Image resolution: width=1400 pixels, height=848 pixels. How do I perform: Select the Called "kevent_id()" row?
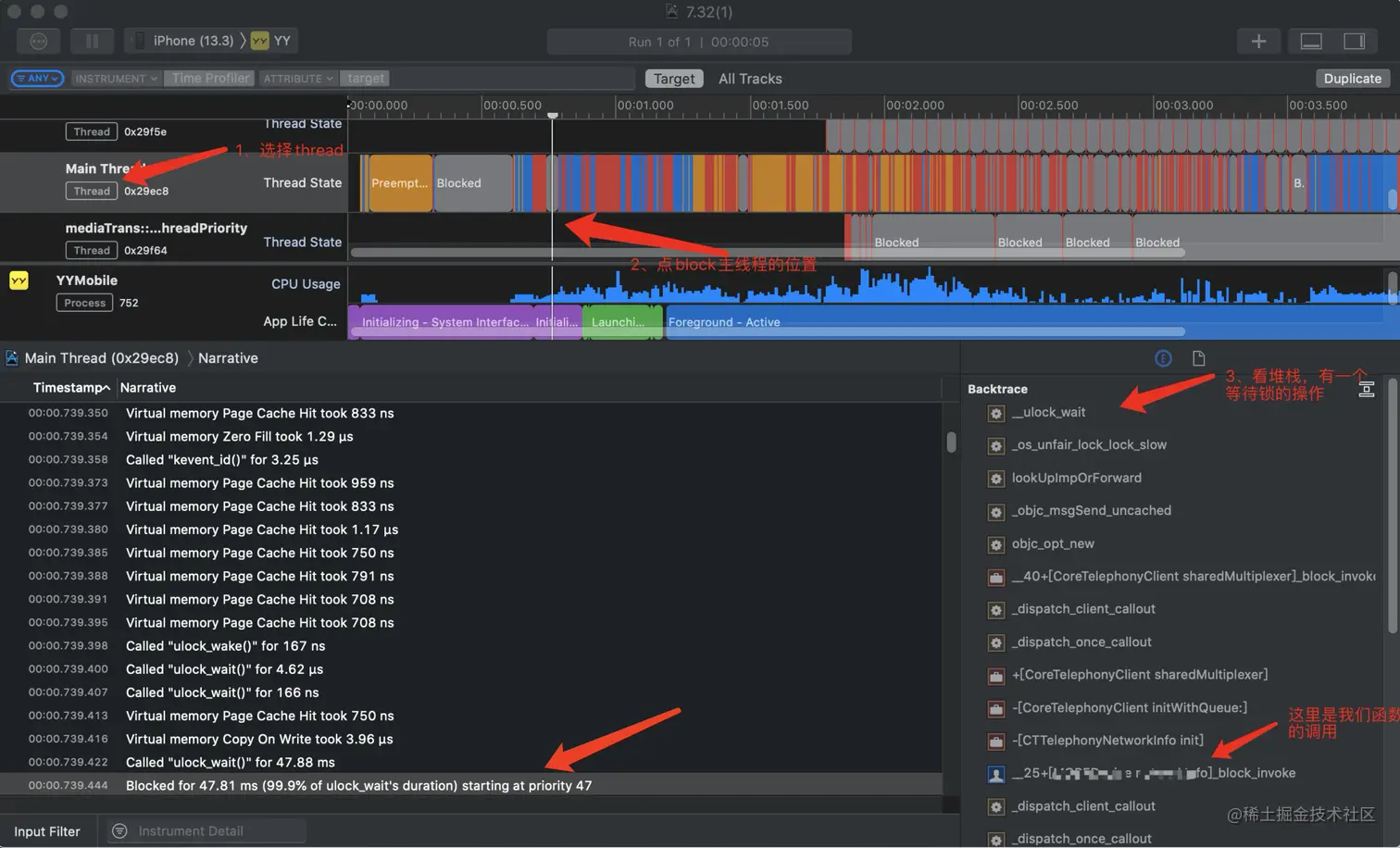(x=471, y=459)
